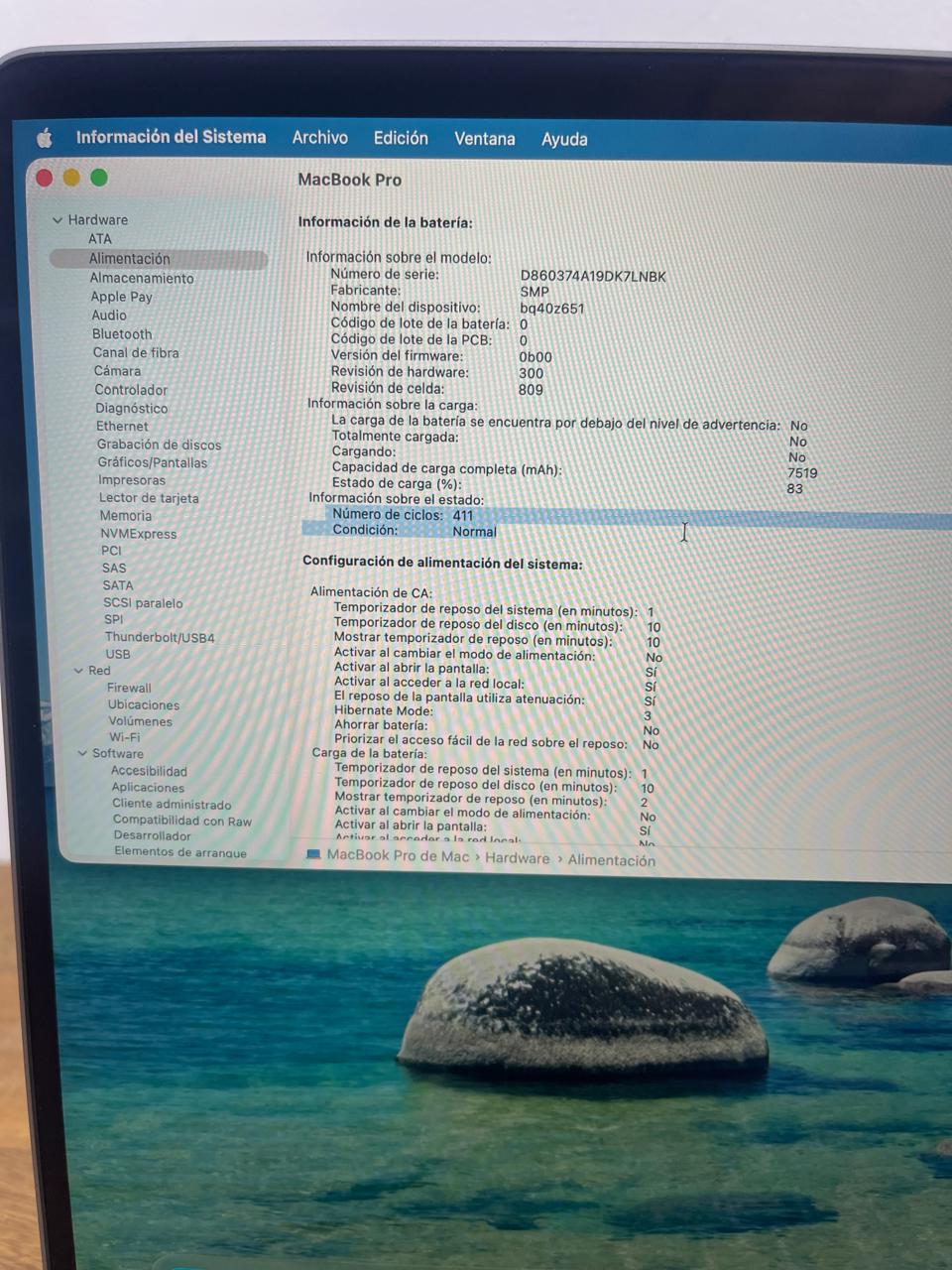Select Volúmenes under Red
This screenshot has height=1270, width=952.
140,721
